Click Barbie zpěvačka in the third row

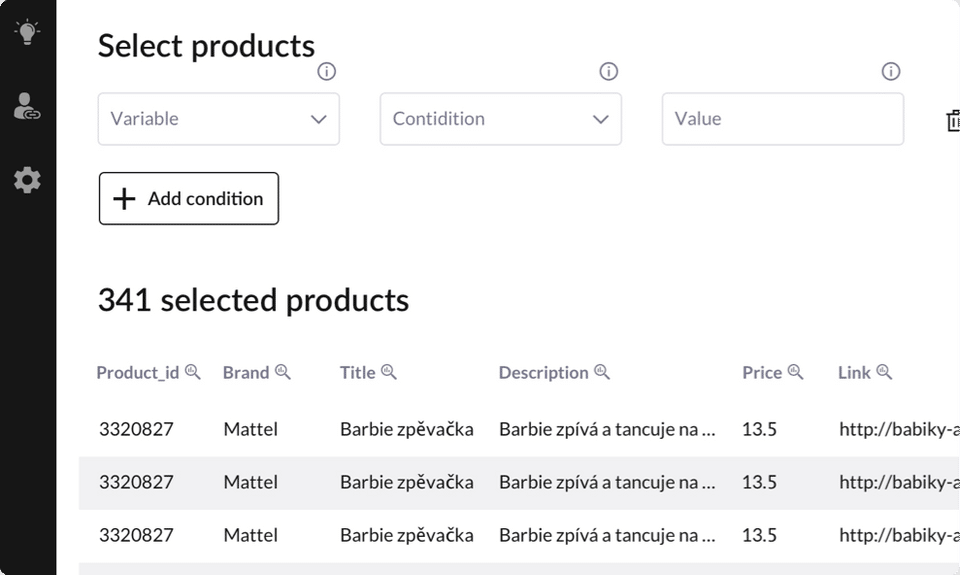pyautogui.click(x=407, y=536)
